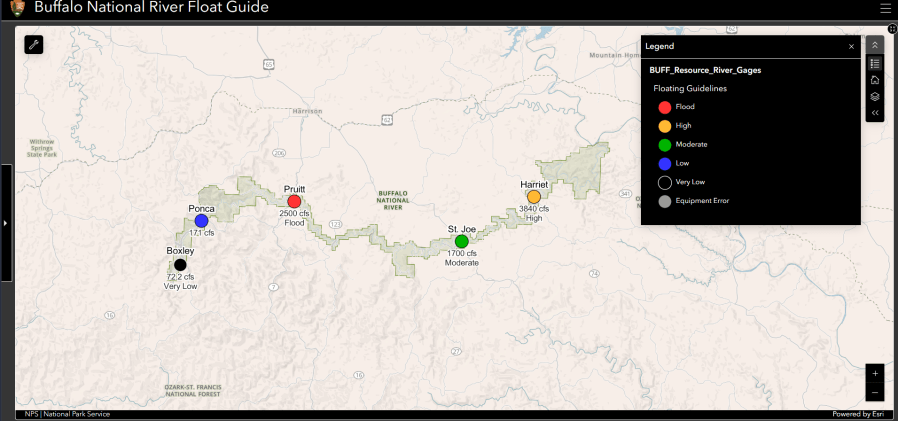Click the '3840 cfs' reading under Harriet

(534, 209)
